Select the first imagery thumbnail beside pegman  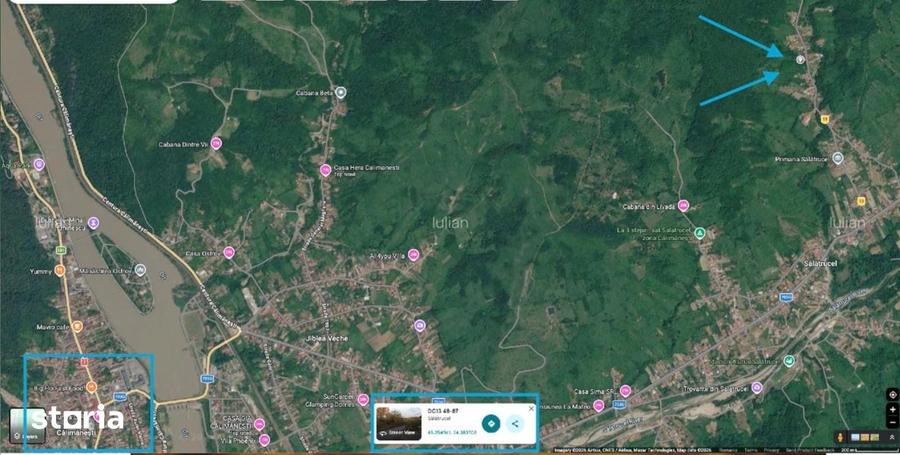[x=855, y=437]
